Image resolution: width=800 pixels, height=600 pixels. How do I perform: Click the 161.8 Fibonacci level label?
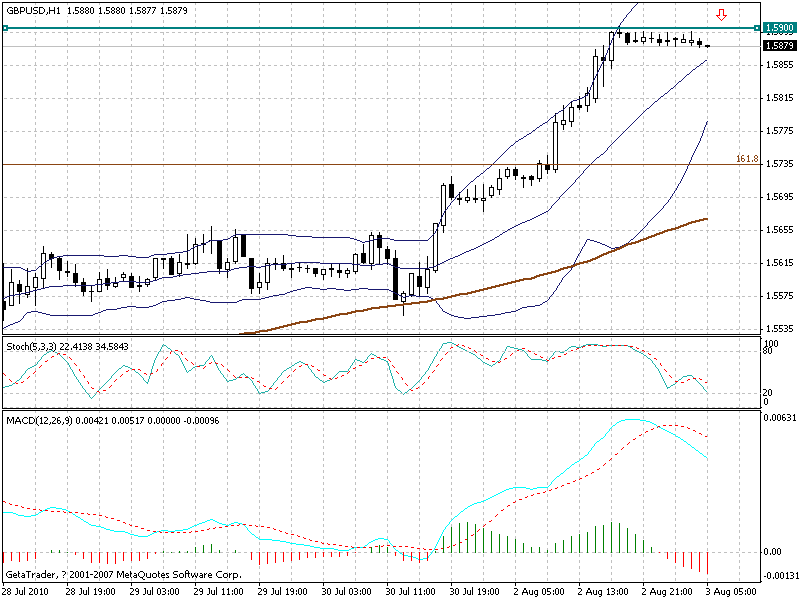point(747,159)
